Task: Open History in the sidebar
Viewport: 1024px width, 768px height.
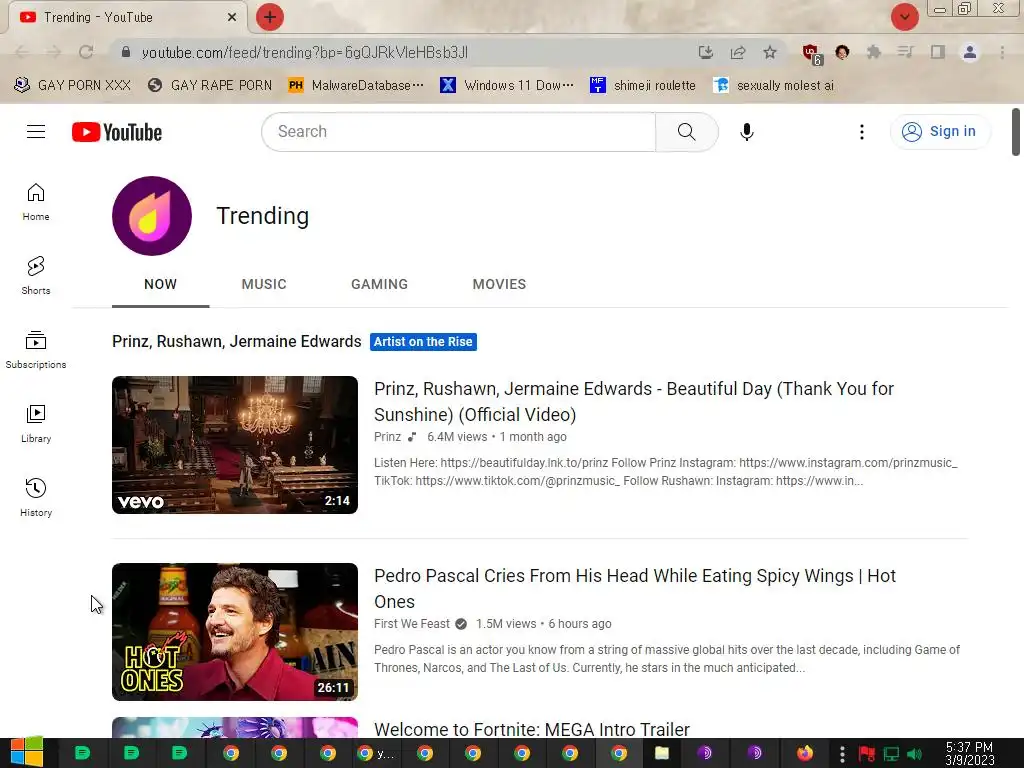Action: point(36,498)
